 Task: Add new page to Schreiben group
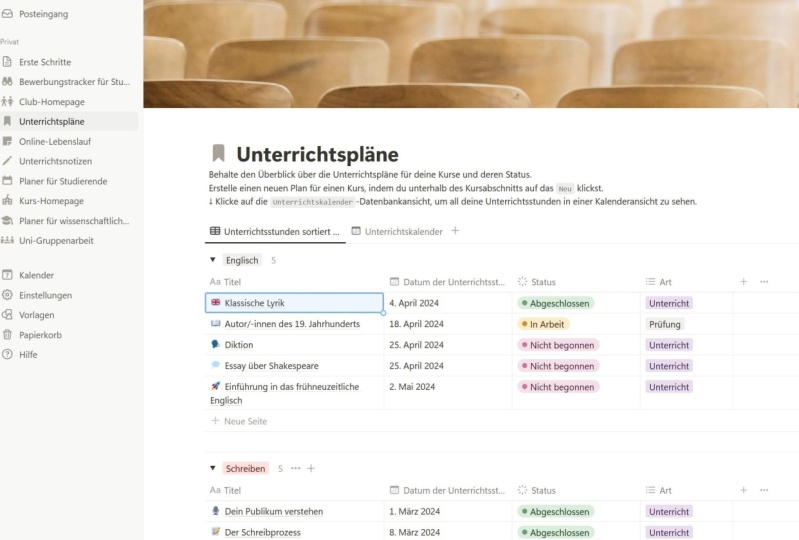point(311,468)
